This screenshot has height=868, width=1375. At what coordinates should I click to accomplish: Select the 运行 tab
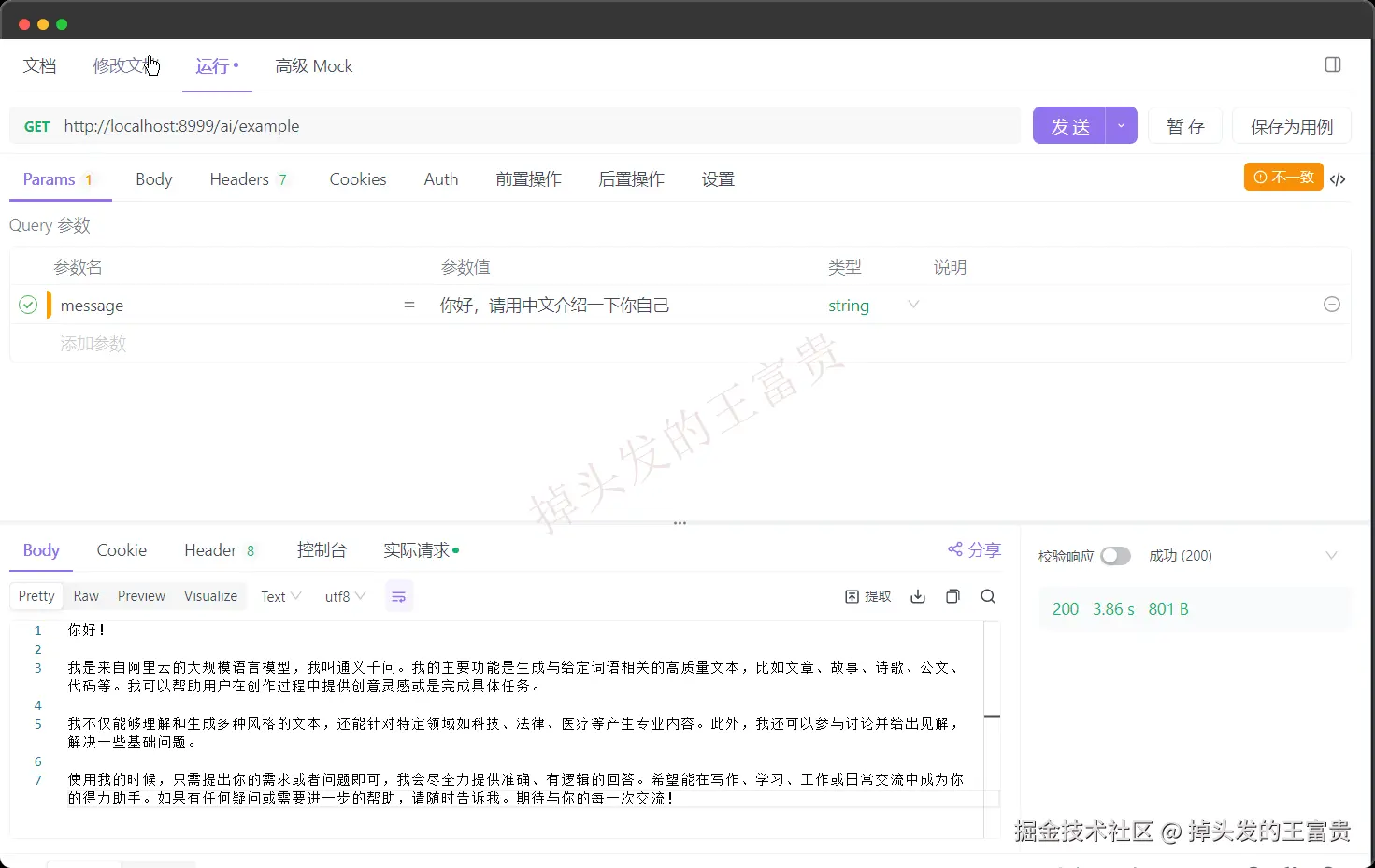pyautogui.click(x=217, y=65)
